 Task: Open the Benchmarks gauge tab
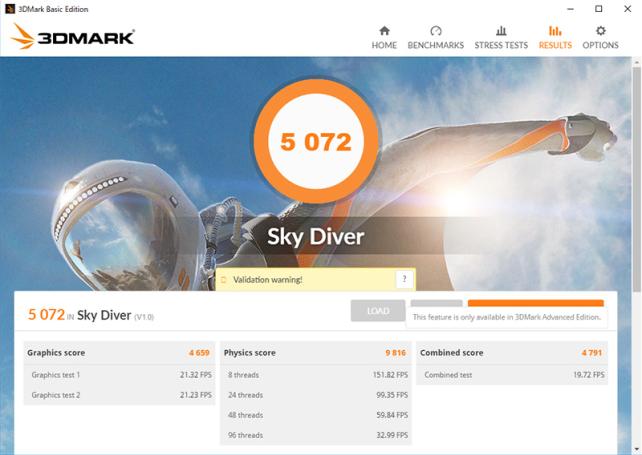pos(436,38)
